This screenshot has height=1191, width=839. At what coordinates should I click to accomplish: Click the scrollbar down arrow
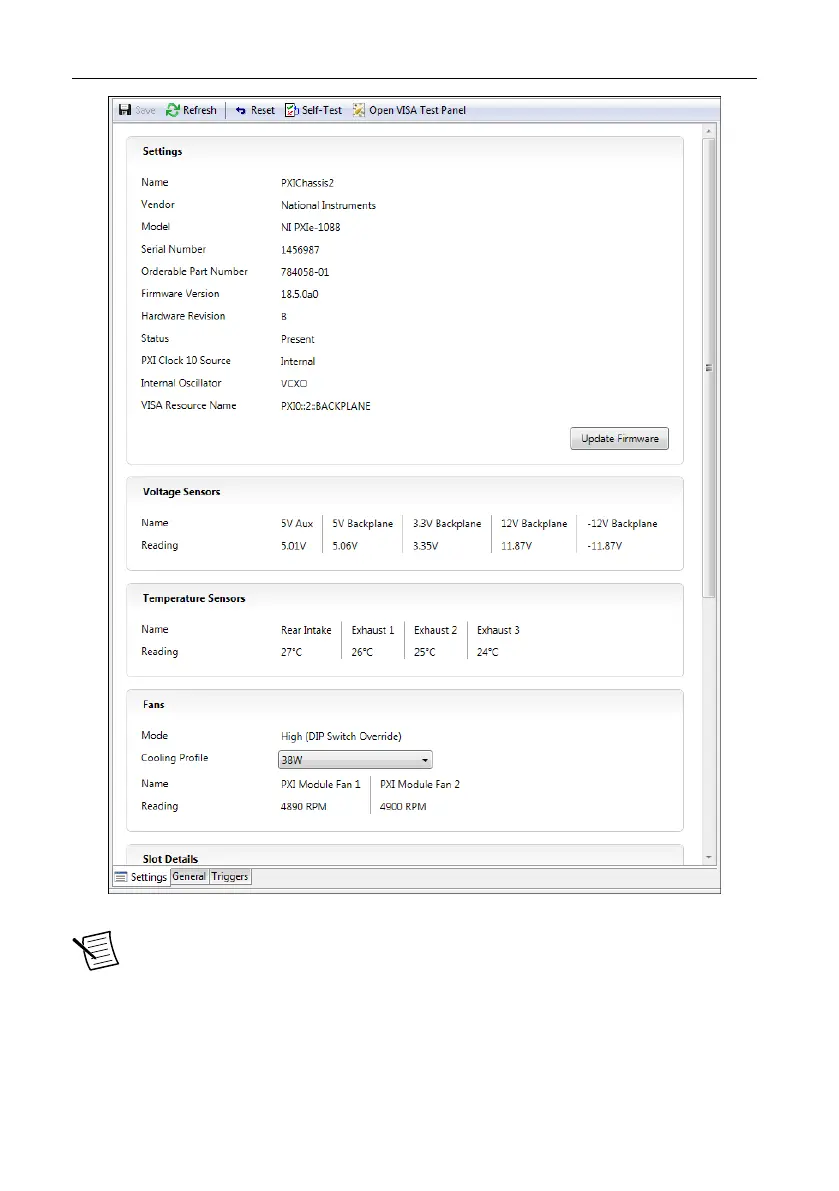point(709,857)
